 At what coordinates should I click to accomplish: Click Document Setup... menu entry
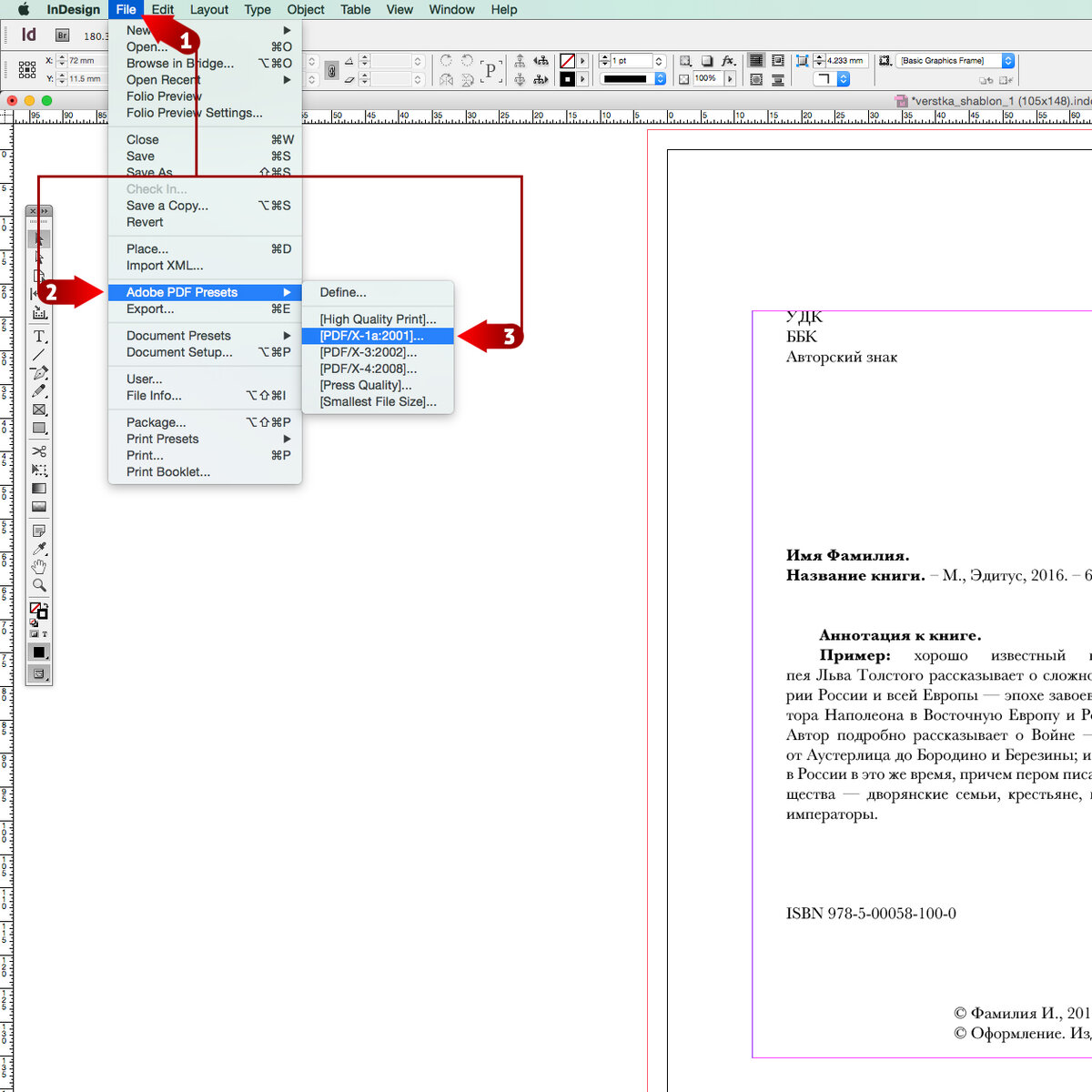tap(205, 352)
